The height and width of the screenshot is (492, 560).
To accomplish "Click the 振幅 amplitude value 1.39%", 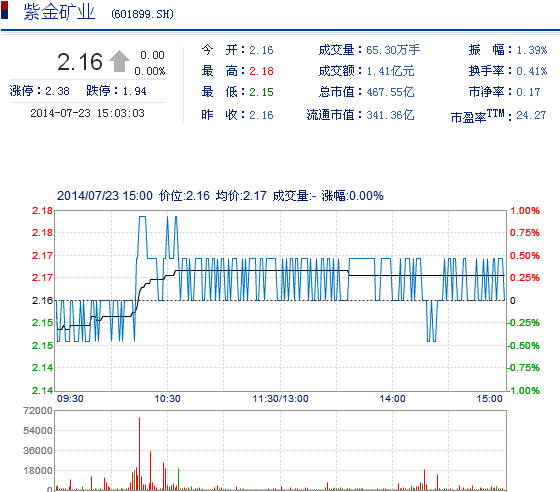I will pos(532,50).
